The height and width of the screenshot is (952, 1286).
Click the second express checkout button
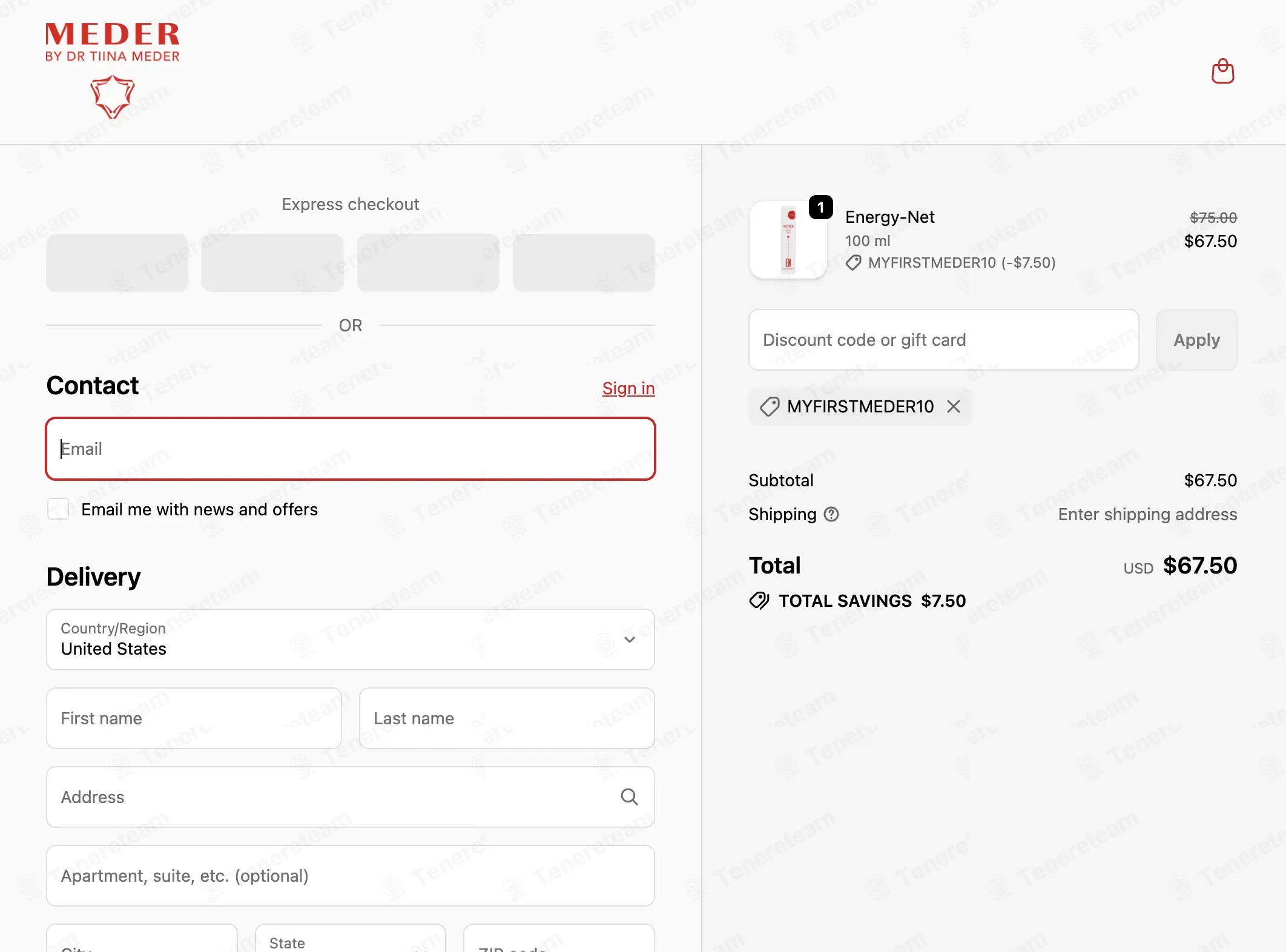pyautogui.click(x=272, y=263)
